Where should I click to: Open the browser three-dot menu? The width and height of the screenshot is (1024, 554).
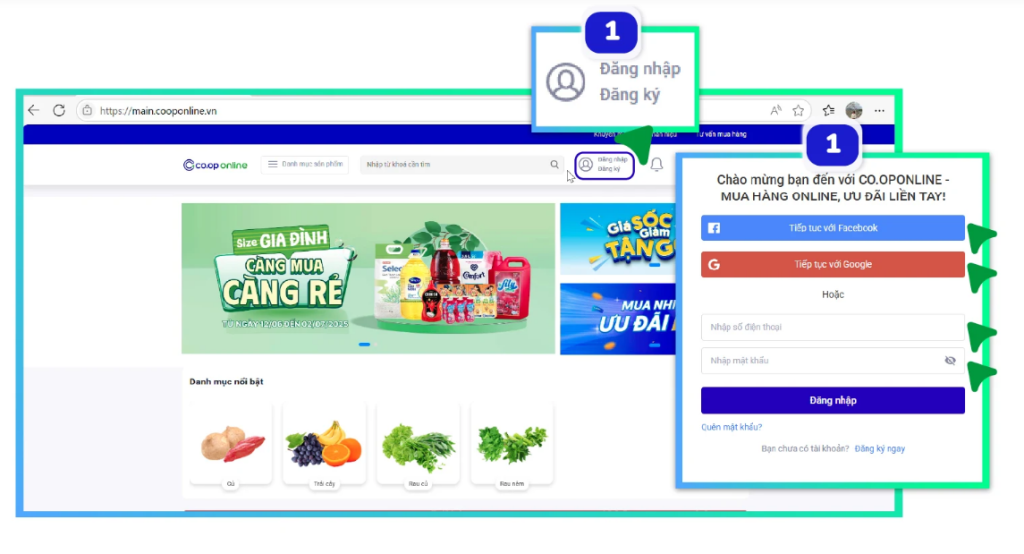pos(880,110)
